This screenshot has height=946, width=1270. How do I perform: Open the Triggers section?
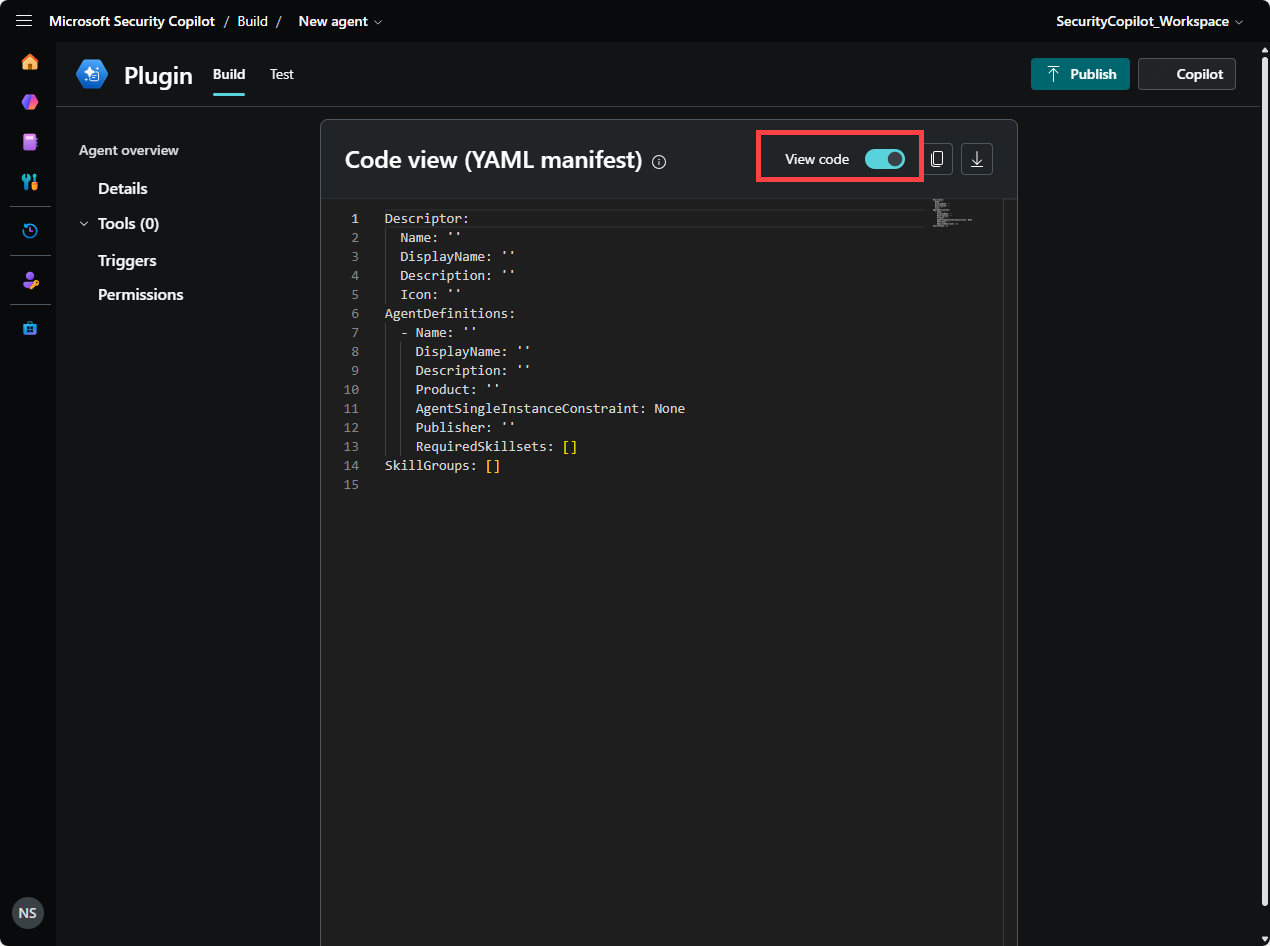click(127, 260)
